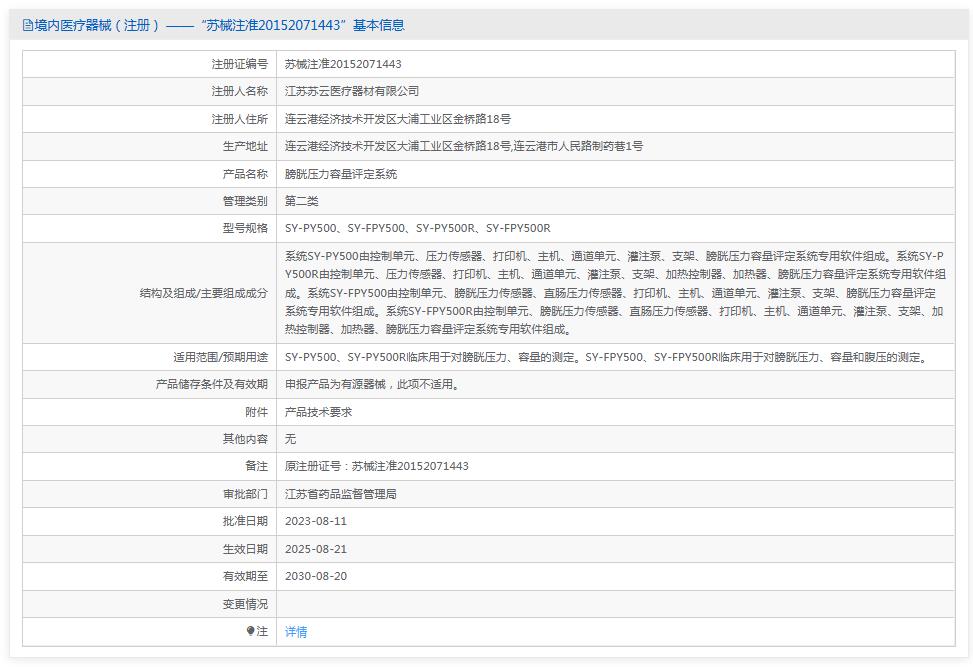
Task: Select the registration number 苏械注准20152071443 value
Action: (343, 64)
